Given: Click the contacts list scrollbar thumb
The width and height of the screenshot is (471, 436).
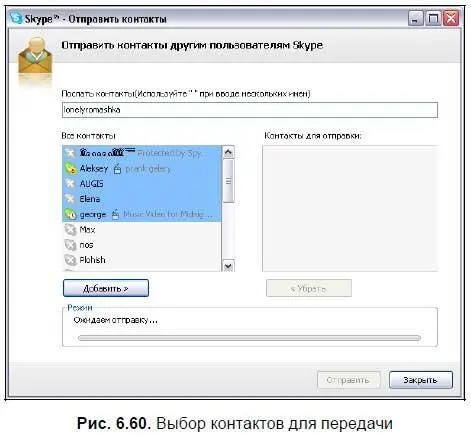Looking at the screenshot, I should tap(228, 181).
